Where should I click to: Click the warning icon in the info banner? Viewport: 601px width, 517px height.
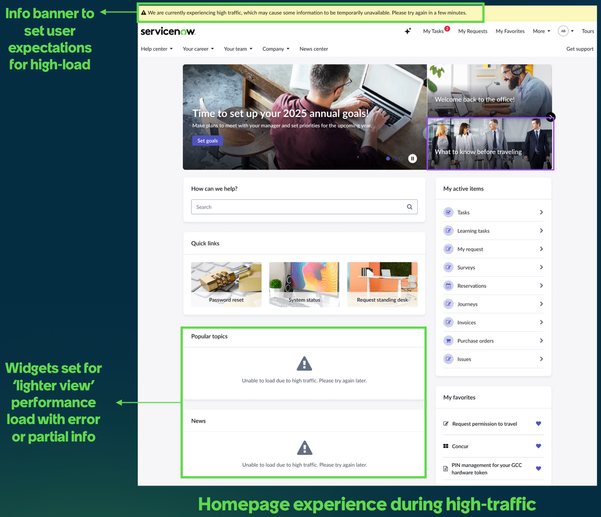[143, 13]
